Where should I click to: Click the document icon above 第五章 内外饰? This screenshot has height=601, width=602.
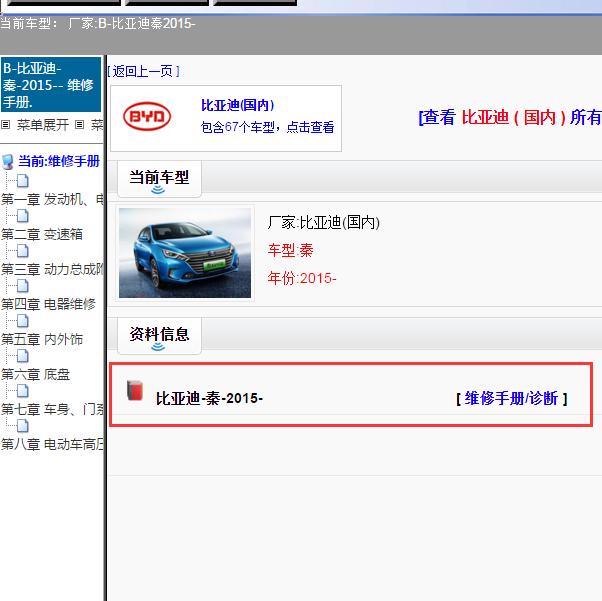point(23,321)
